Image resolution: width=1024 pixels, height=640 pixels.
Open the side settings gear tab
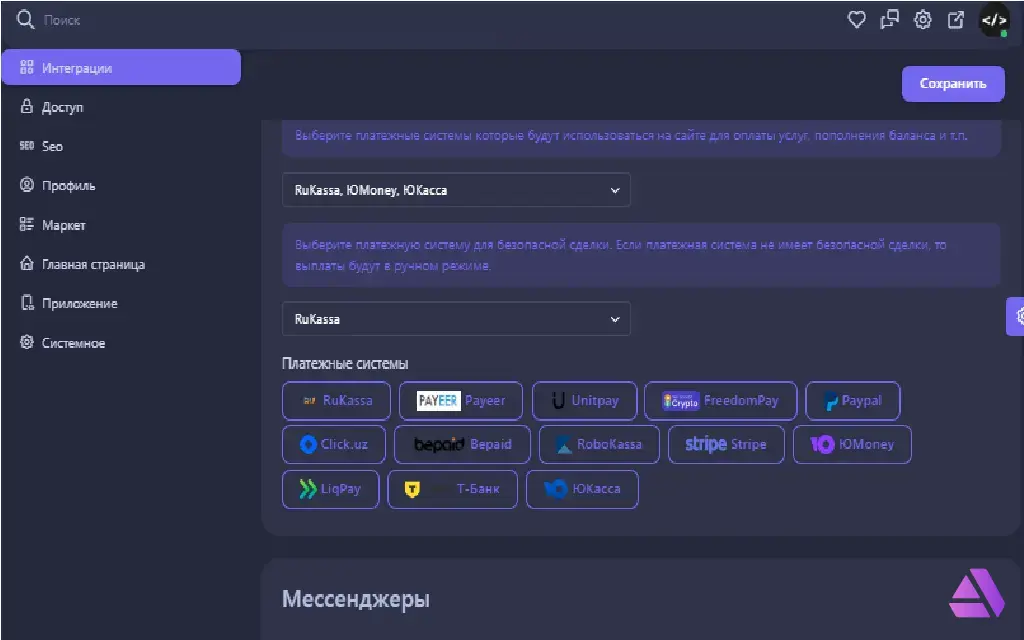click(x=1017, y=316)
